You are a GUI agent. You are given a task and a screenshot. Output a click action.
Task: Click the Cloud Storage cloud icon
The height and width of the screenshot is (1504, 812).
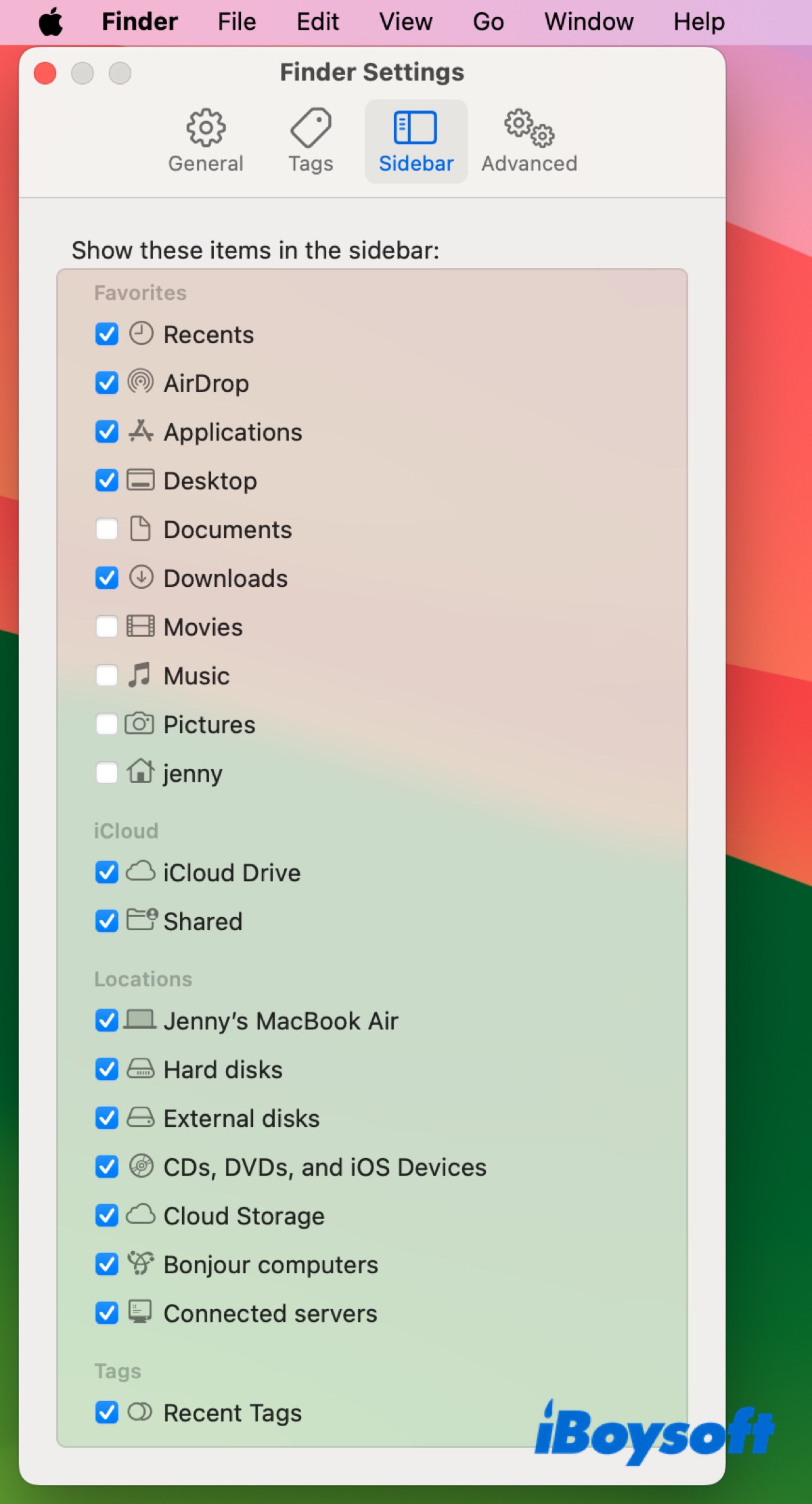(x=141, y=1214)
